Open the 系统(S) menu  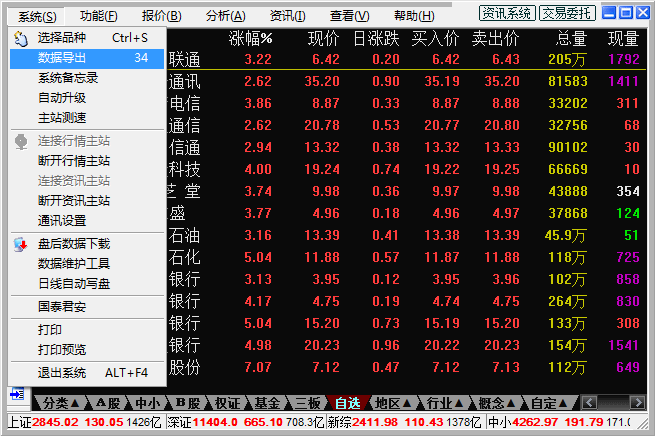pos(37,17)
